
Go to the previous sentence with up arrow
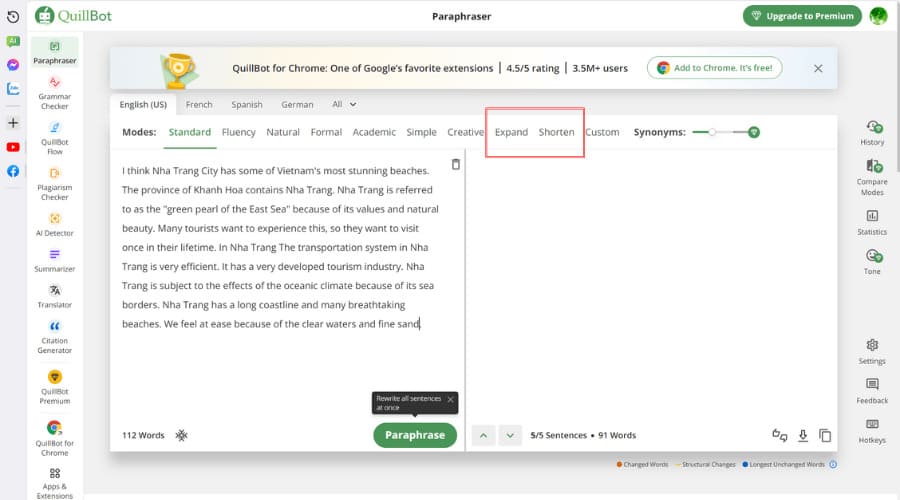pos(484,435)
